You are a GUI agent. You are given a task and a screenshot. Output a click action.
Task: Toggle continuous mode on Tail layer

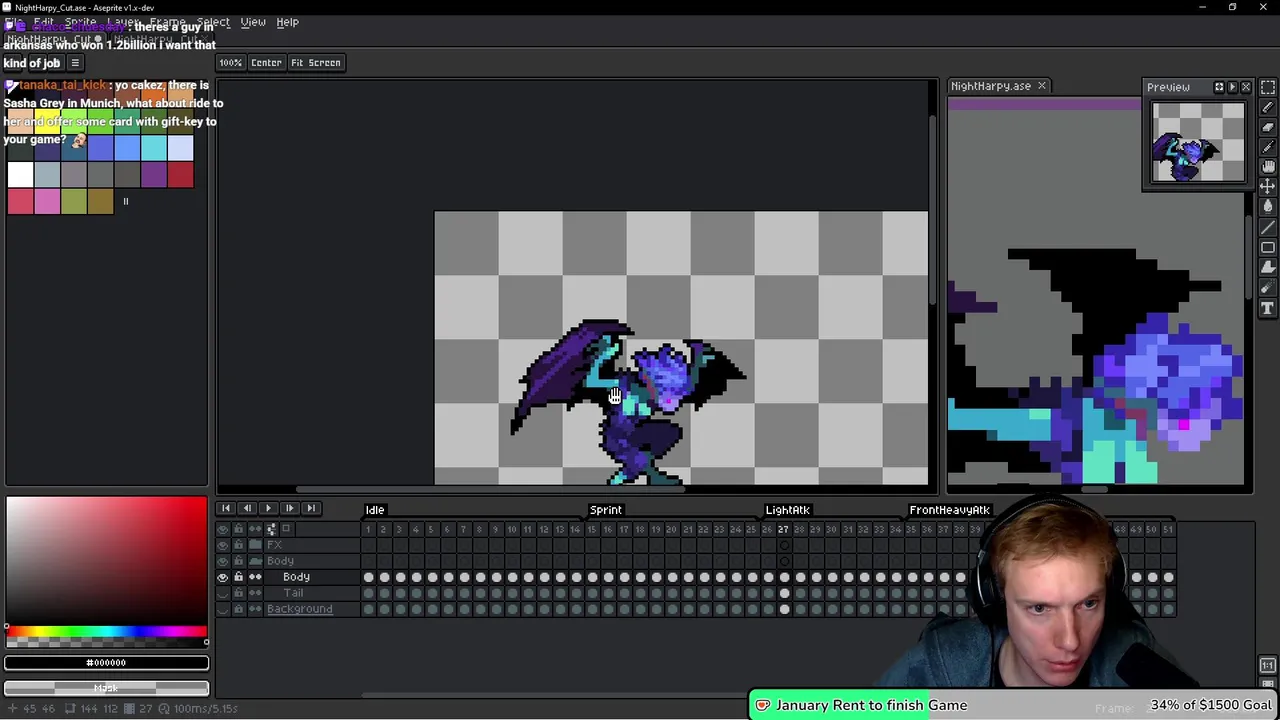pos(255,593)
